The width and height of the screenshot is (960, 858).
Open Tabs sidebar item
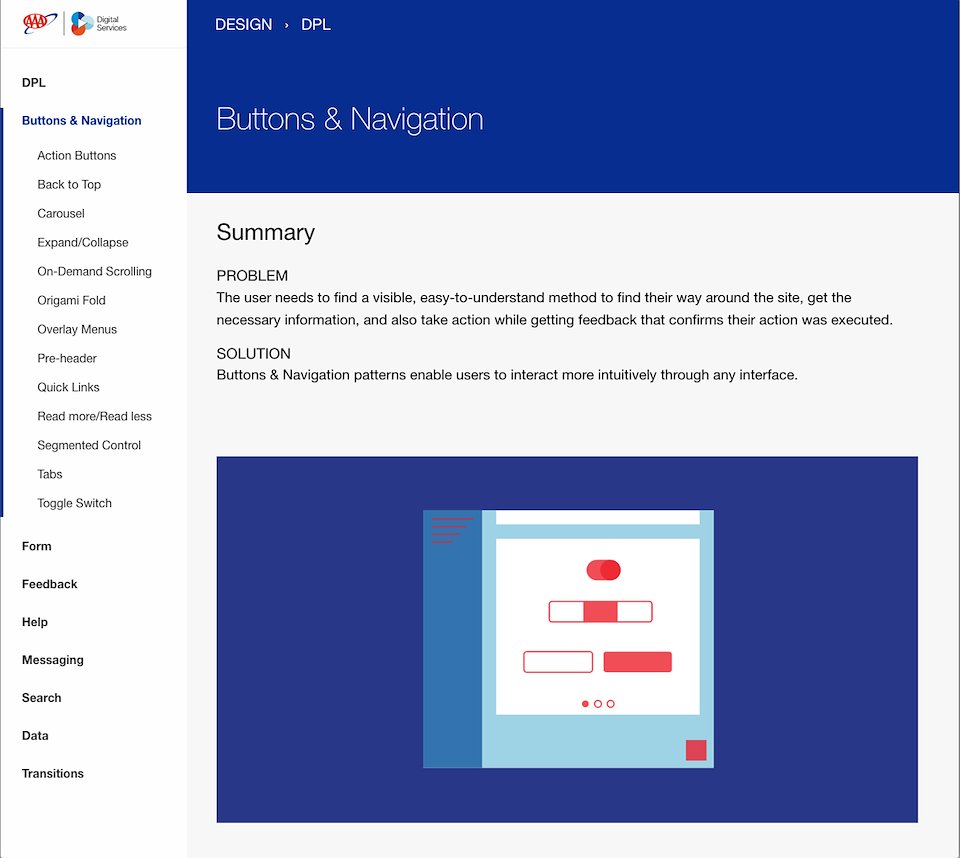50,474
